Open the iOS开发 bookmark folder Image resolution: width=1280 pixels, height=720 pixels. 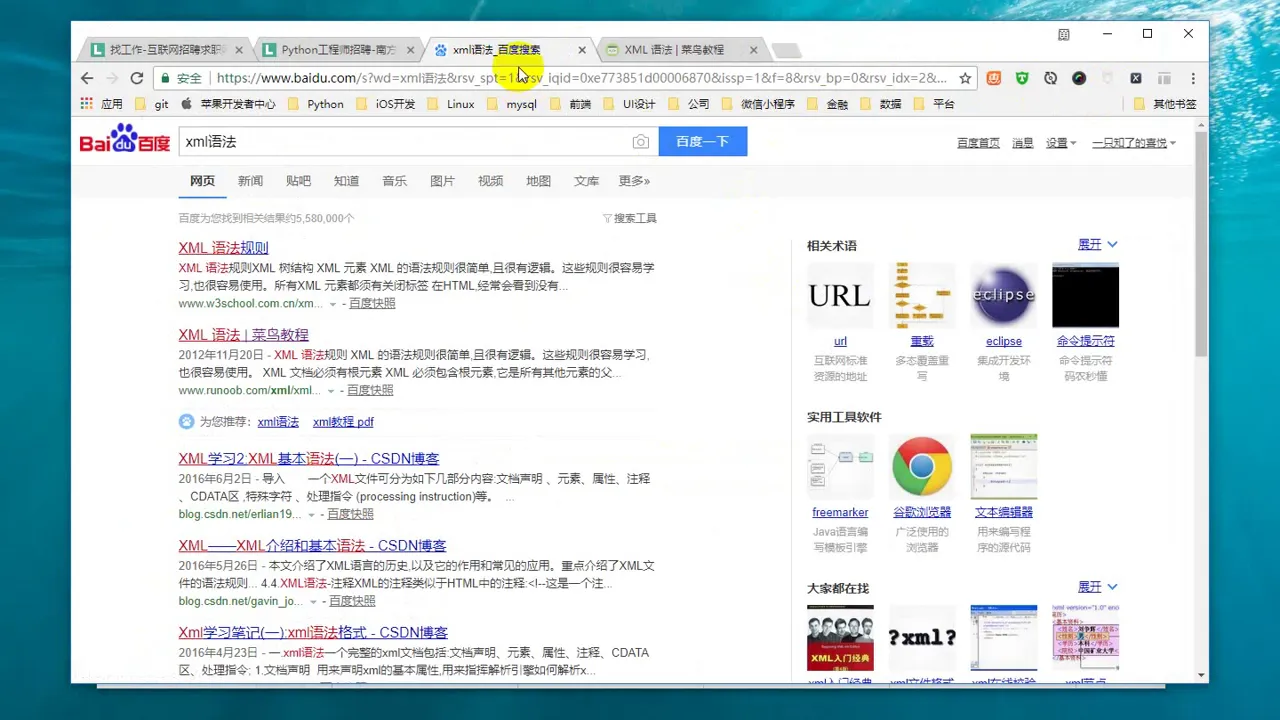click(x=385, y=104)
